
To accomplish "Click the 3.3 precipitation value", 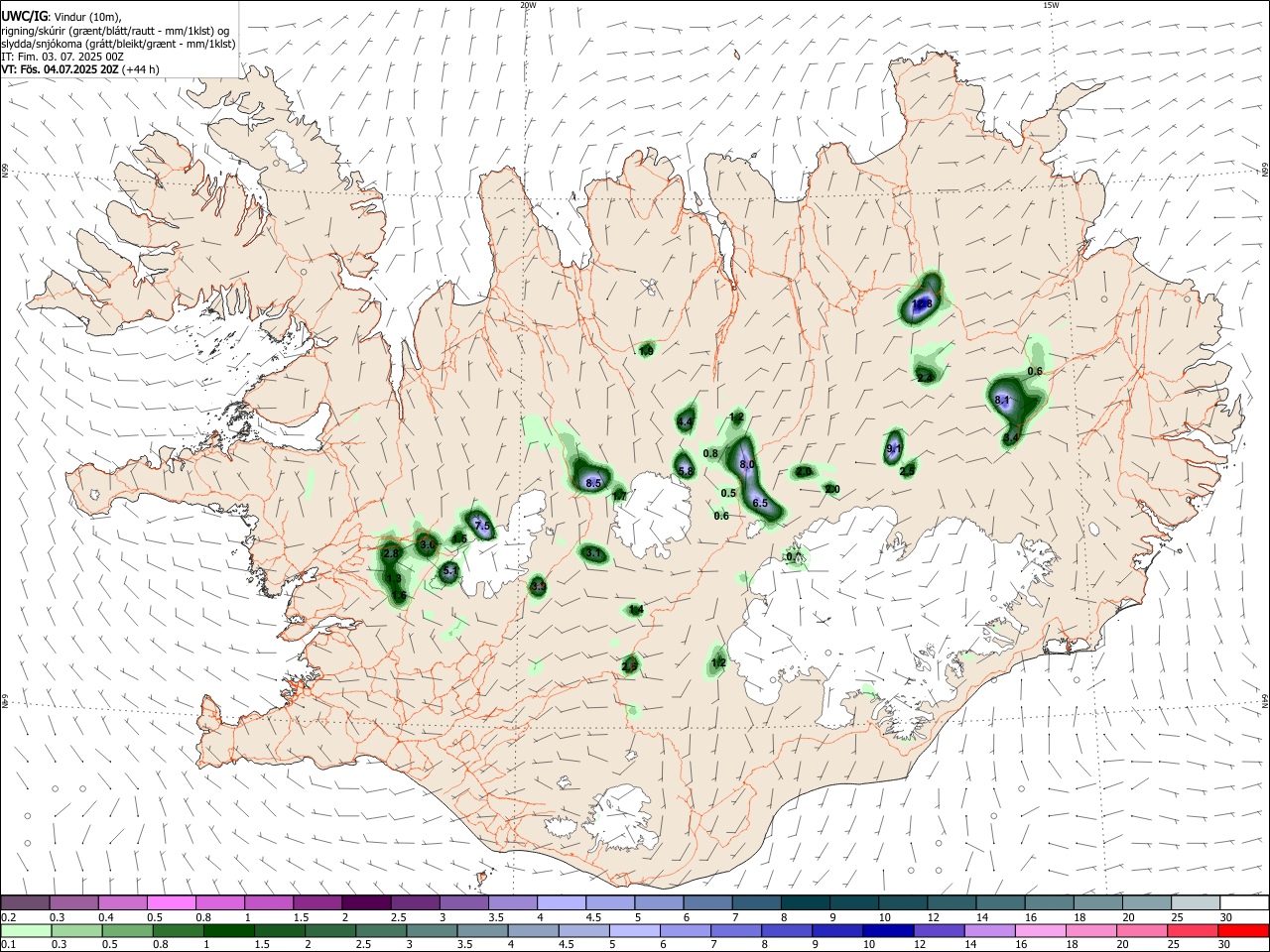I will [539, 587].
